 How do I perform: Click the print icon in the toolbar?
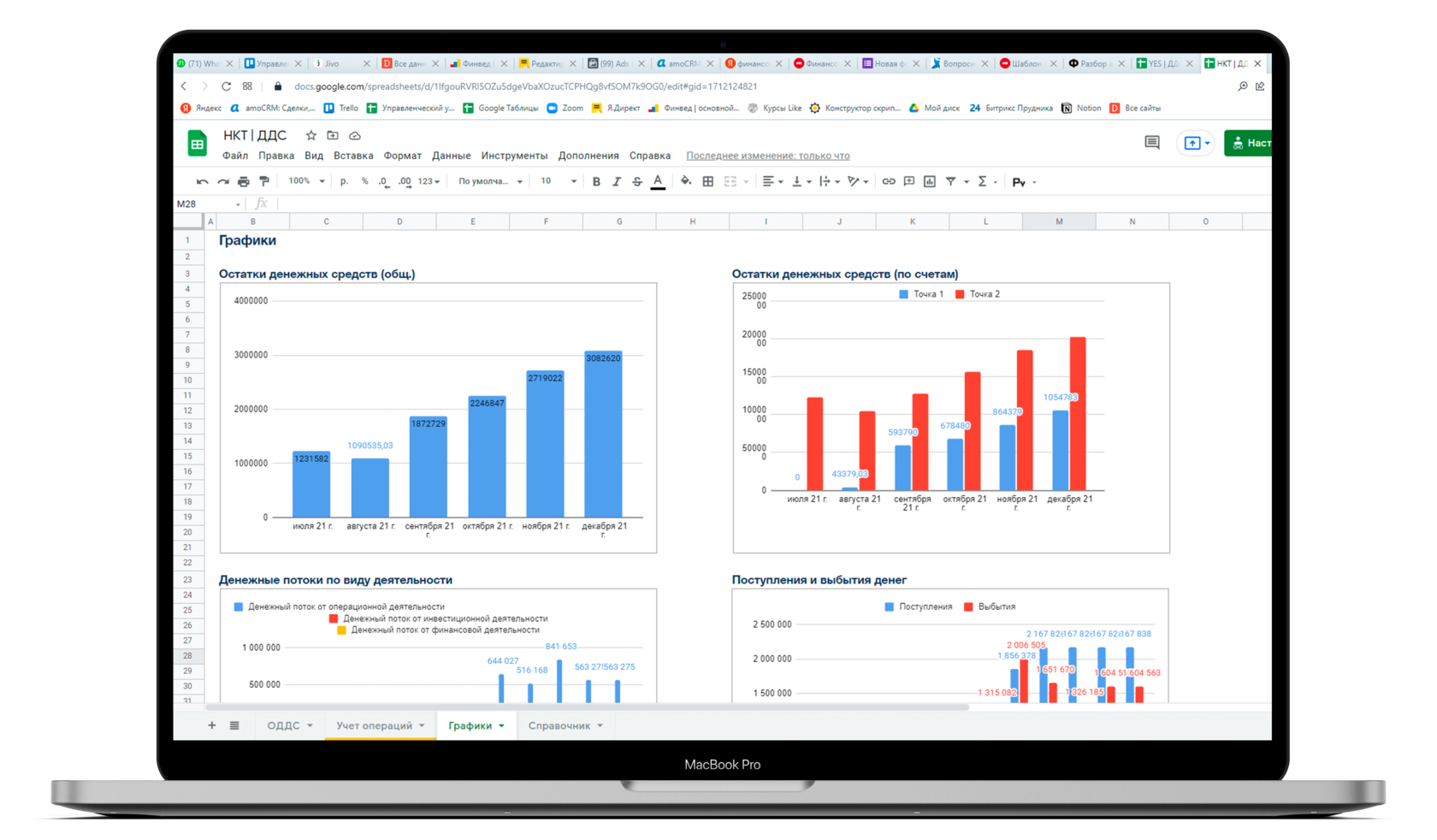[244, 181]
